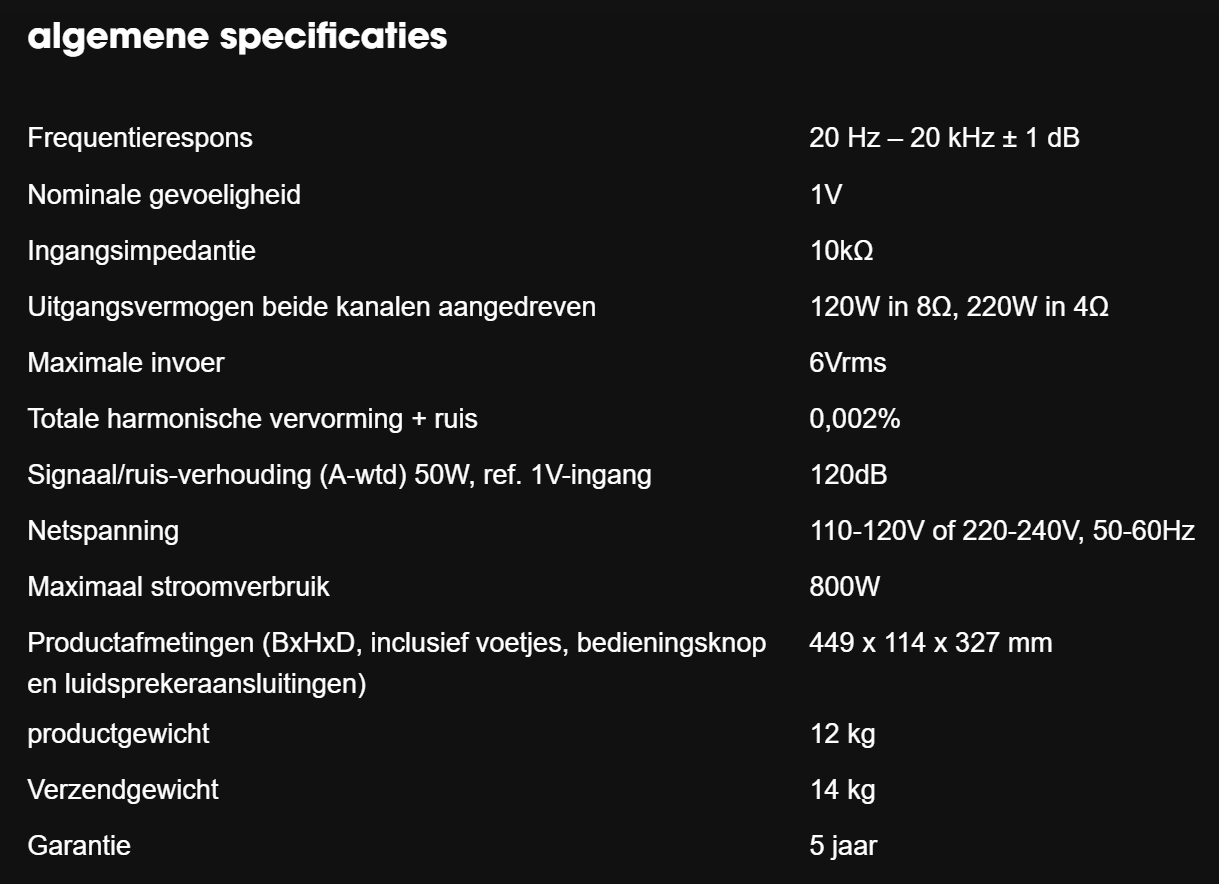This screenshot has width=1219, height=884.
Task: Click the 'algemene specificaties' heading
Action: pyautogui.click(x=237, y=36)
